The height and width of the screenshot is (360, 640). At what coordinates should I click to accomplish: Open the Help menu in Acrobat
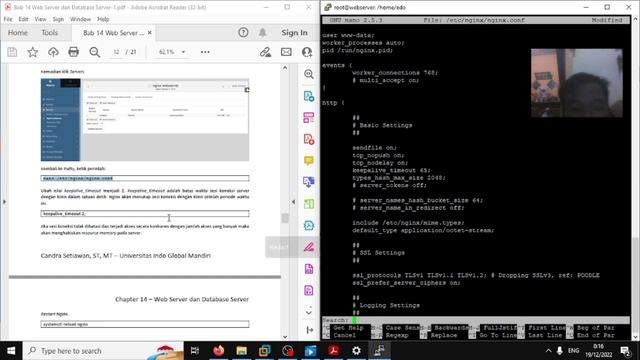pos(103,19)
